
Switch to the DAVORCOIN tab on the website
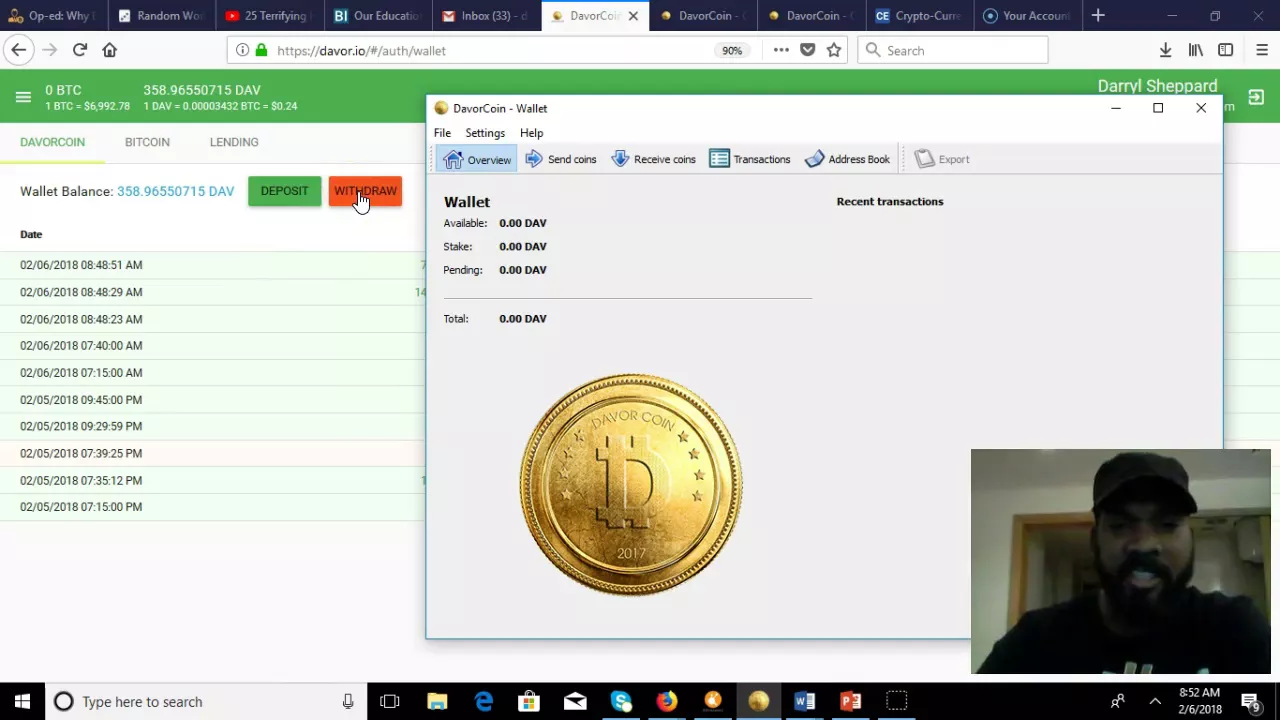[52, 142]
